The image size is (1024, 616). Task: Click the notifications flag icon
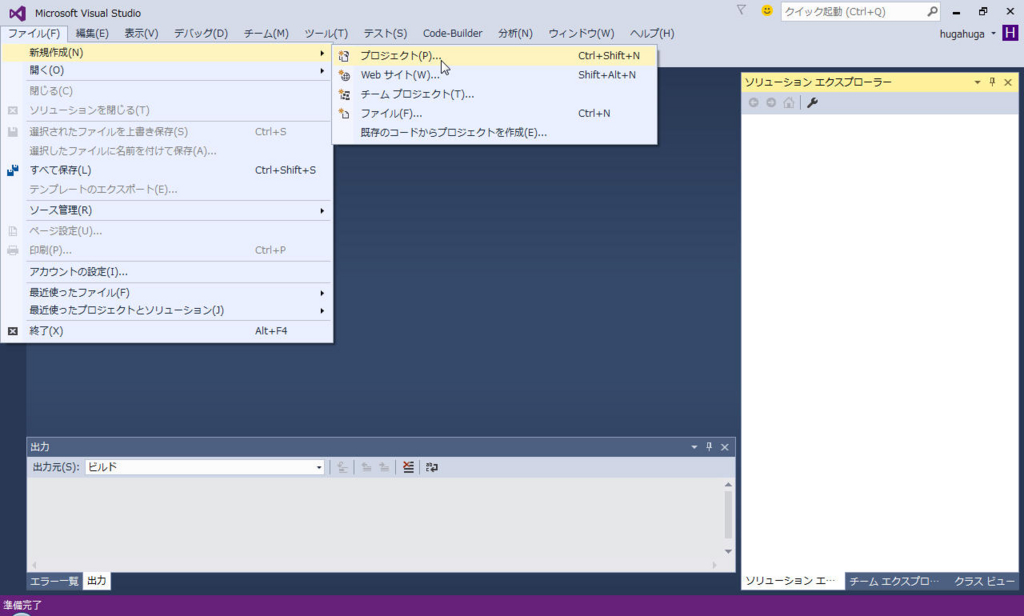point(741,10)
